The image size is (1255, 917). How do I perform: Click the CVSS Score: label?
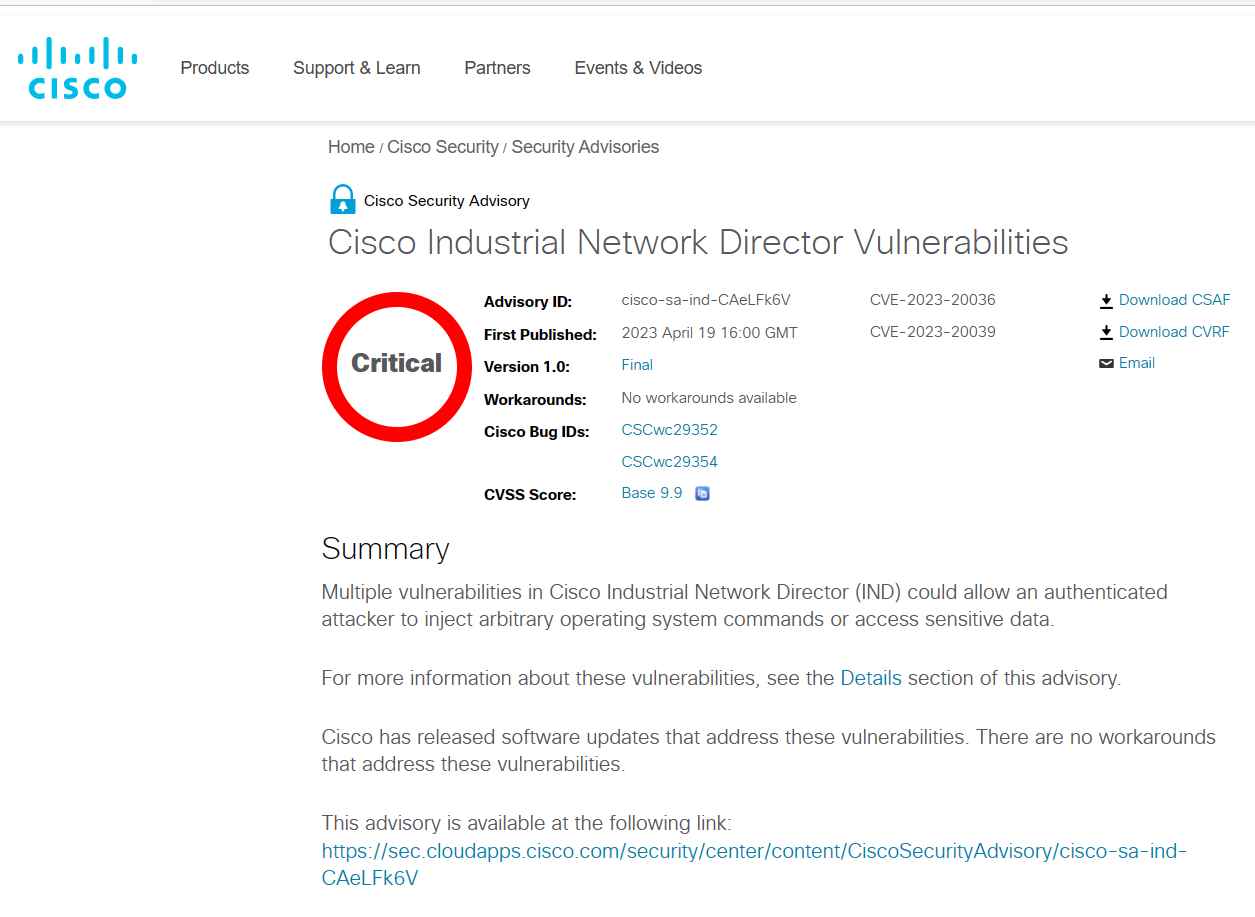click(530, 495)
